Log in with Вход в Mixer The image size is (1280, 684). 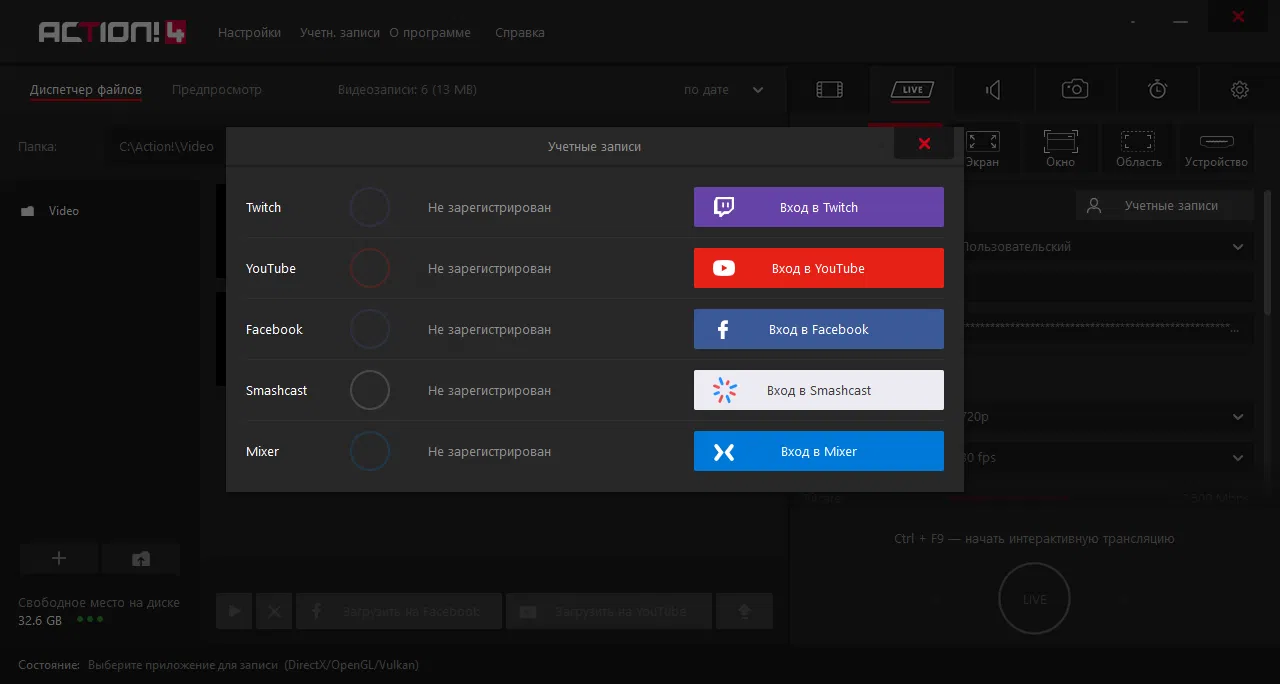818,451
